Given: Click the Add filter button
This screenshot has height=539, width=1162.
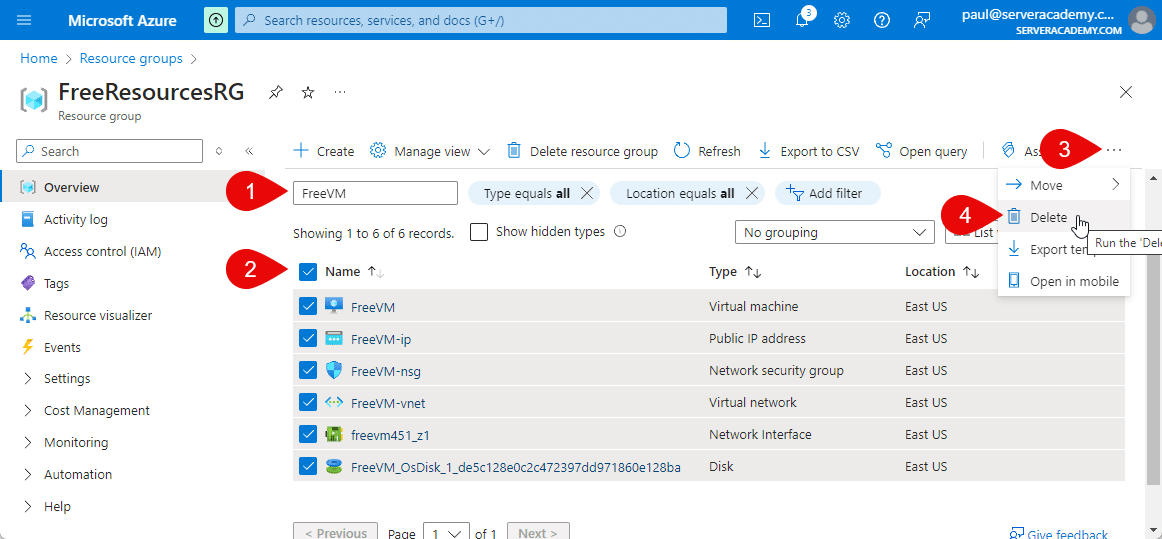Looking at the screenshot, I should pyautogui.click(x=825, y=193).
